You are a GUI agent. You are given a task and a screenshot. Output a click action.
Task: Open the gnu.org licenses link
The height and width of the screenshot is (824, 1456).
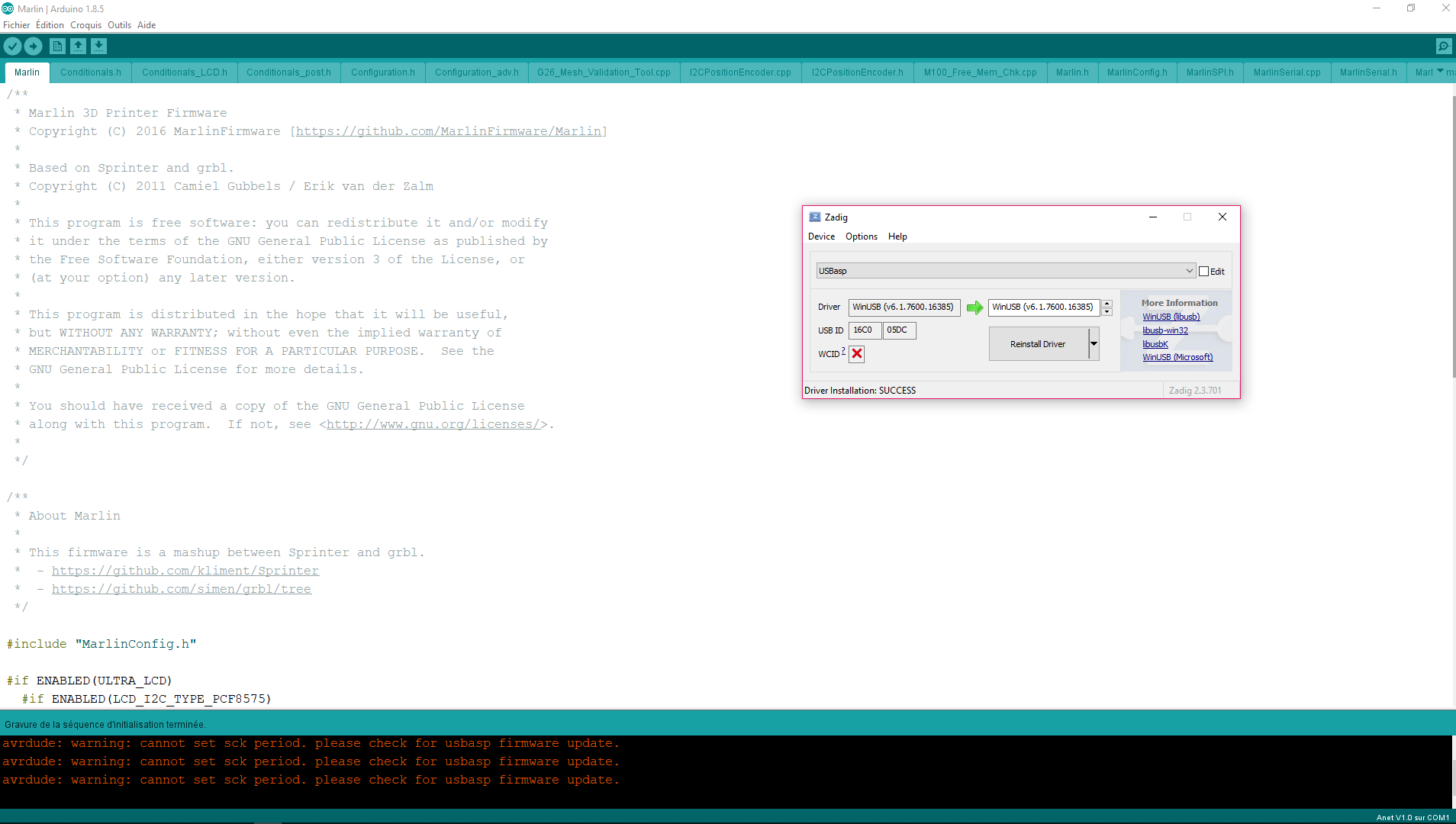(x=433, y=424)
